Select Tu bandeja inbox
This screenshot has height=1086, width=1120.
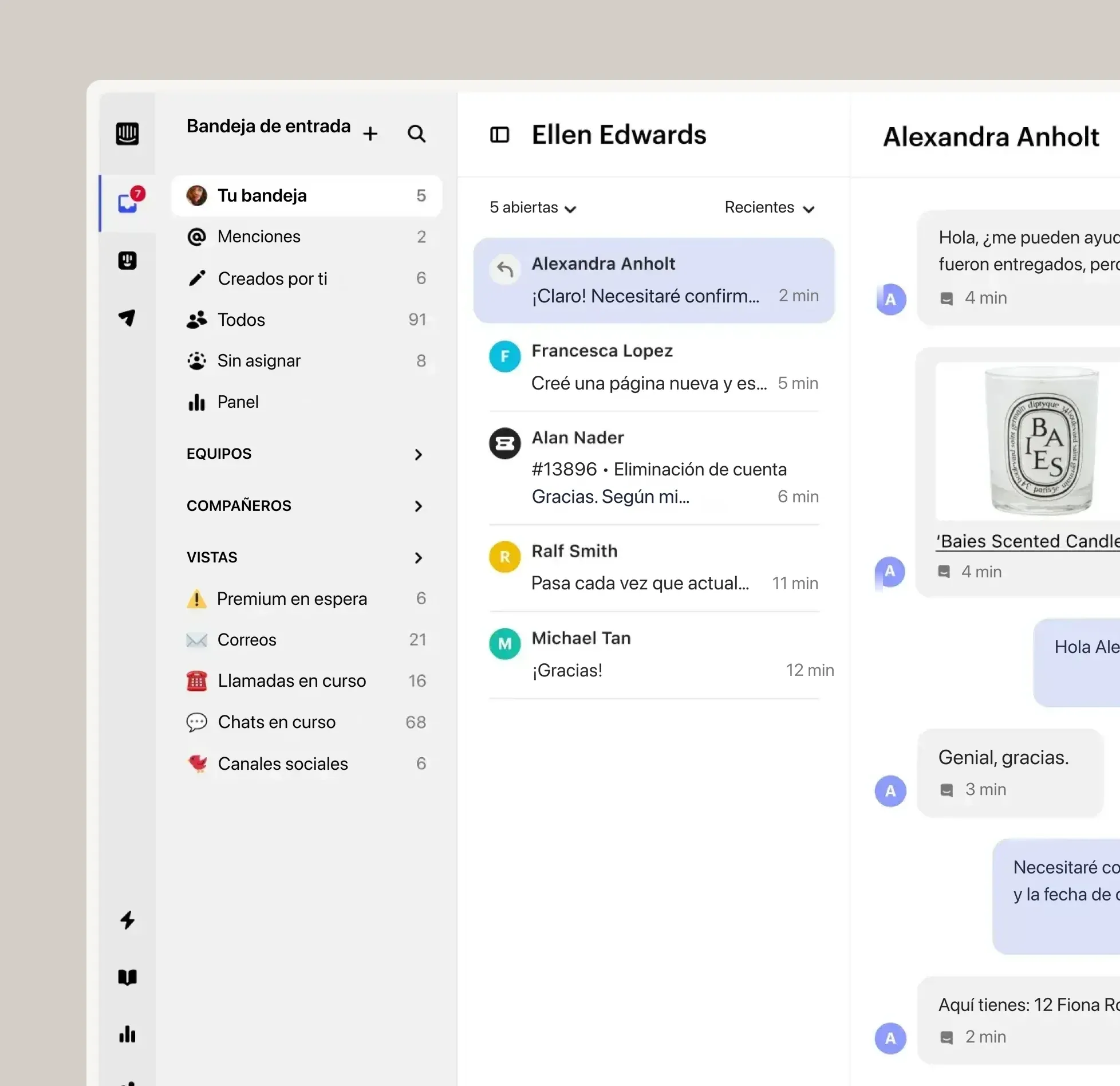pyautogui.click(x=306, y=196)
